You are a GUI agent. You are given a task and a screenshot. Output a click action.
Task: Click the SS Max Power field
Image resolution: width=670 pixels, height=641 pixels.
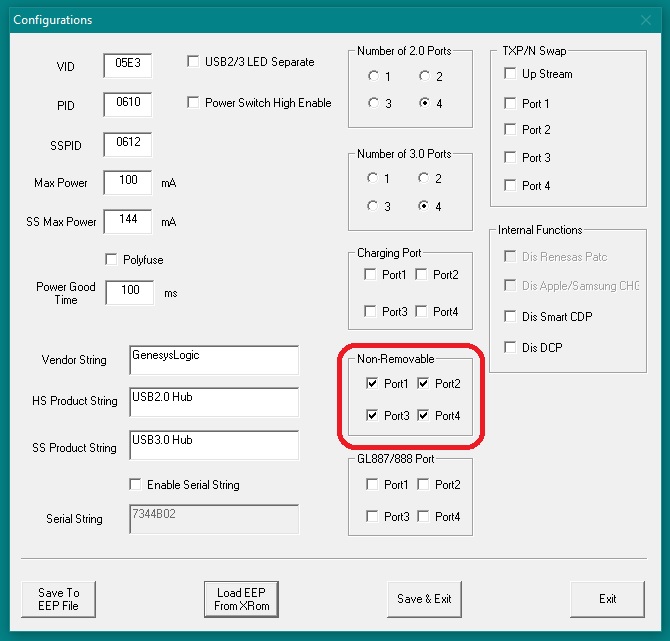pos(127,222)
